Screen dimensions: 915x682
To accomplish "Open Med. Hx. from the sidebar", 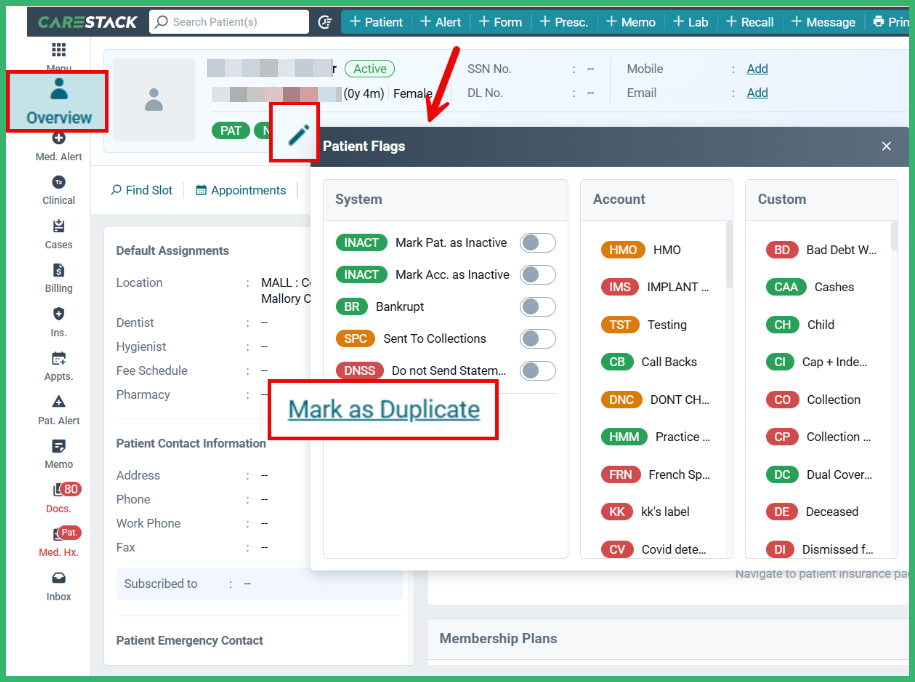I will coord(57,543).
